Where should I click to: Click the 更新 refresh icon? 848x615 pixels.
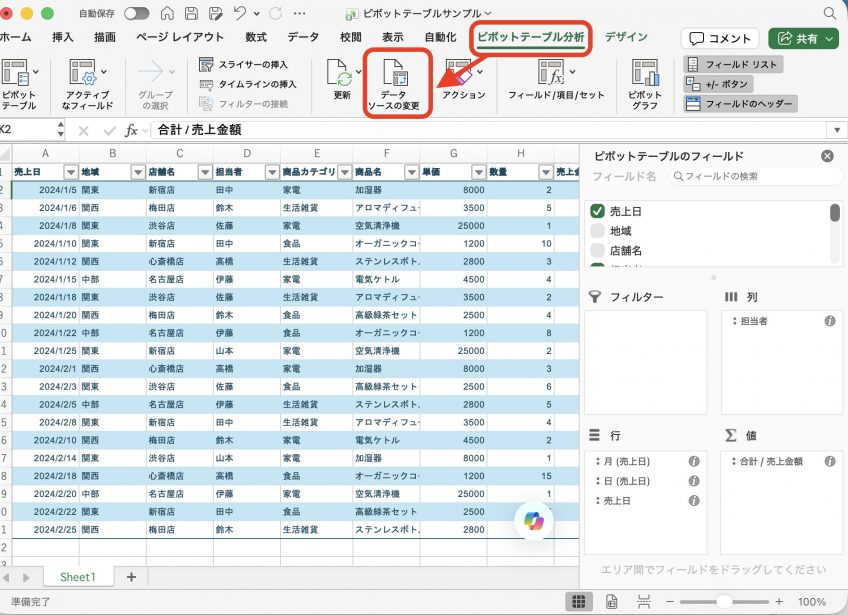(340, 73)
